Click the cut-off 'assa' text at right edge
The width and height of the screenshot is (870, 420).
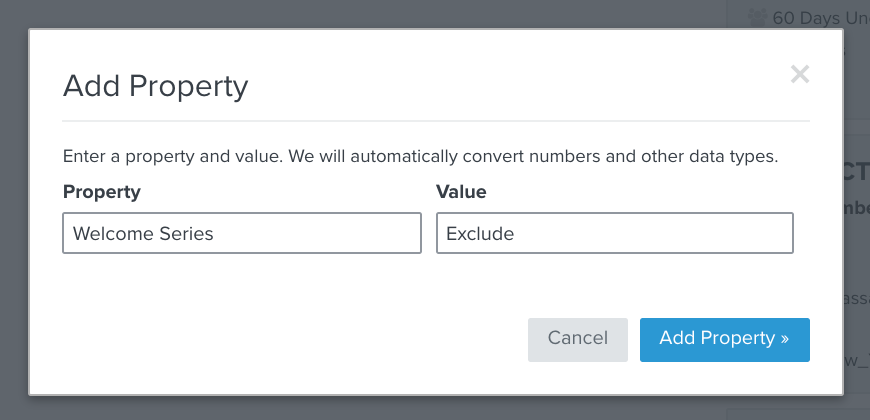click(857, 299)
